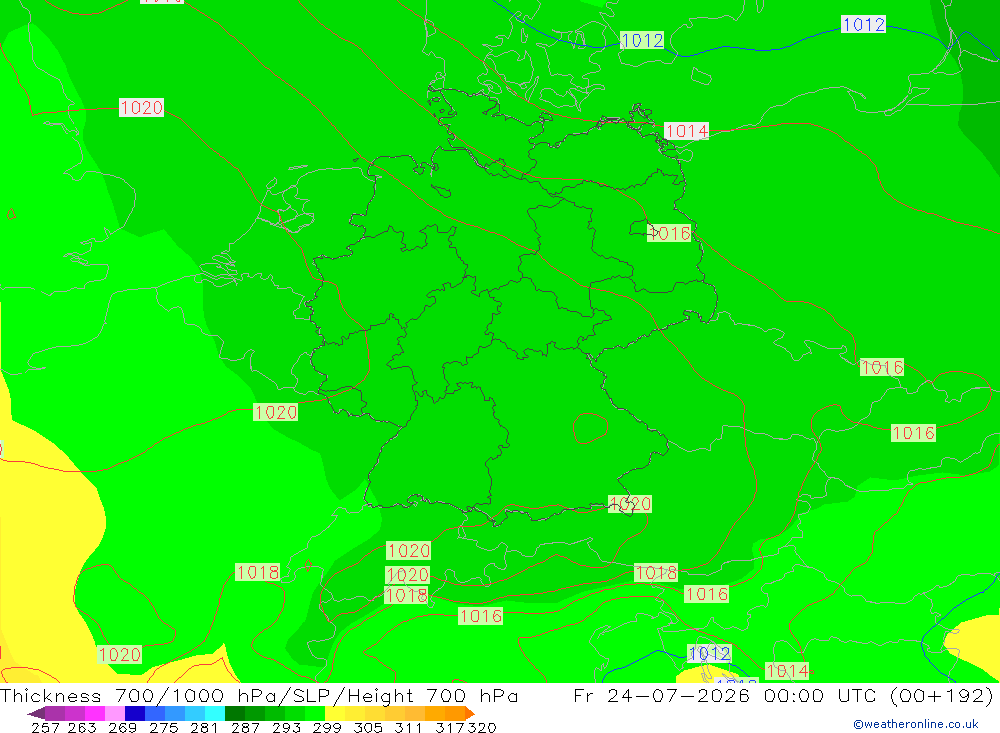
Task: Click the '1016' label near Berlin in eastern Germany
Action: 669,233
